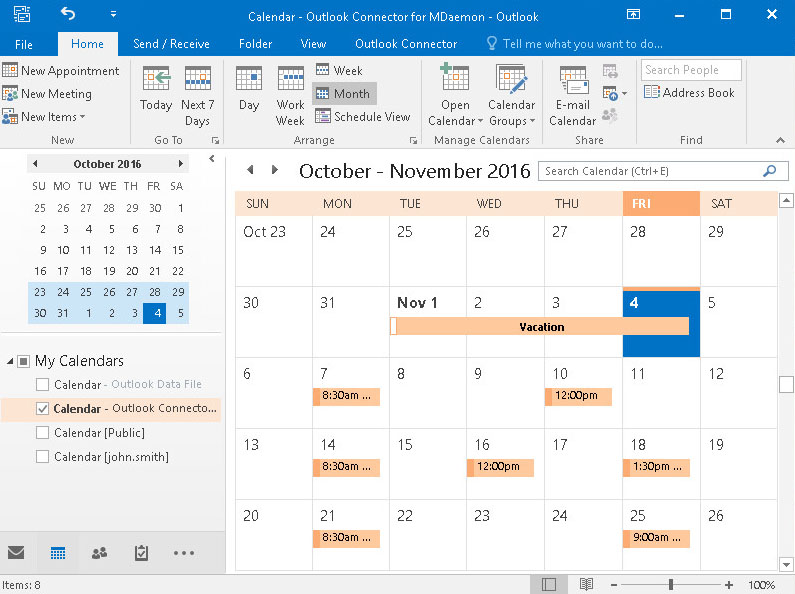This screenshot has width=795, height=594.
Task: Open the 8:30am event on November 7
Action: tap(346, 396)
